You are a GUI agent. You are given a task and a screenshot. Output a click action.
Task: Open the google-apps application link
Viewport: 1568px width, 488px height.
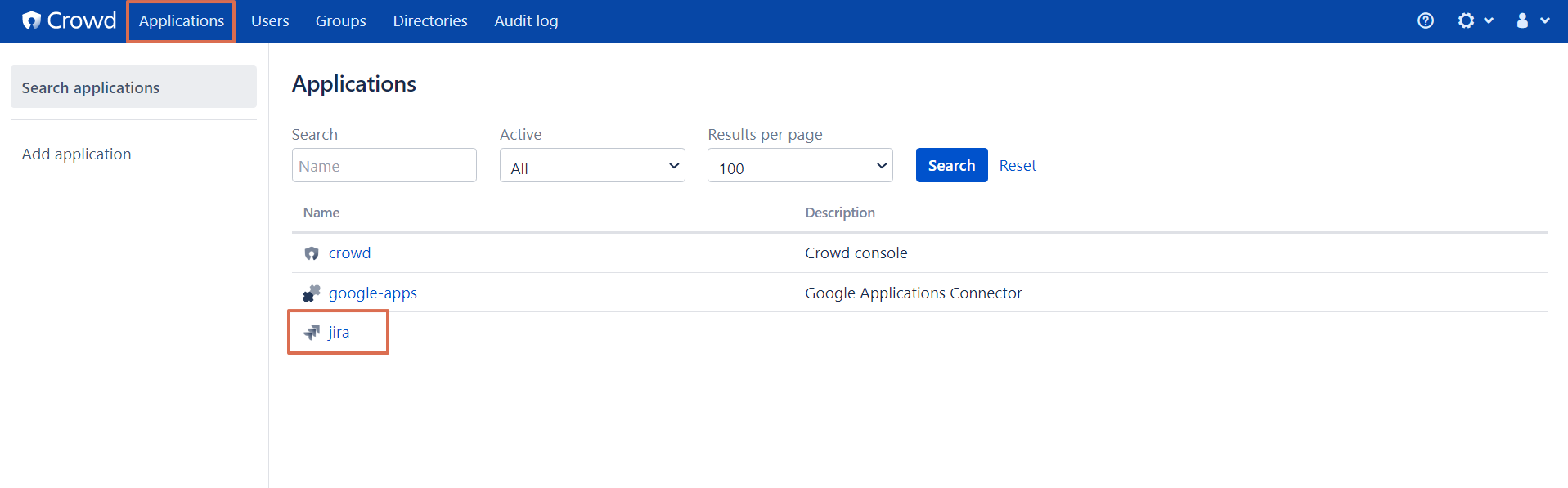(x=373, y=293)
